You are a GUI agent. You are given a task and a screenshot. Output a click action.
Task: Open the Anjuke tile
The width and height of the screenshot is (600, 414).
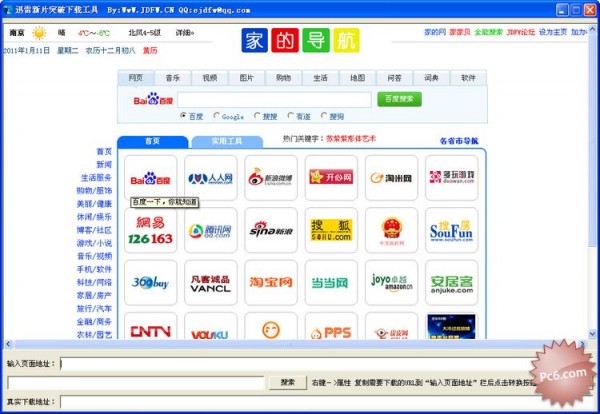(x=452, y=282)
